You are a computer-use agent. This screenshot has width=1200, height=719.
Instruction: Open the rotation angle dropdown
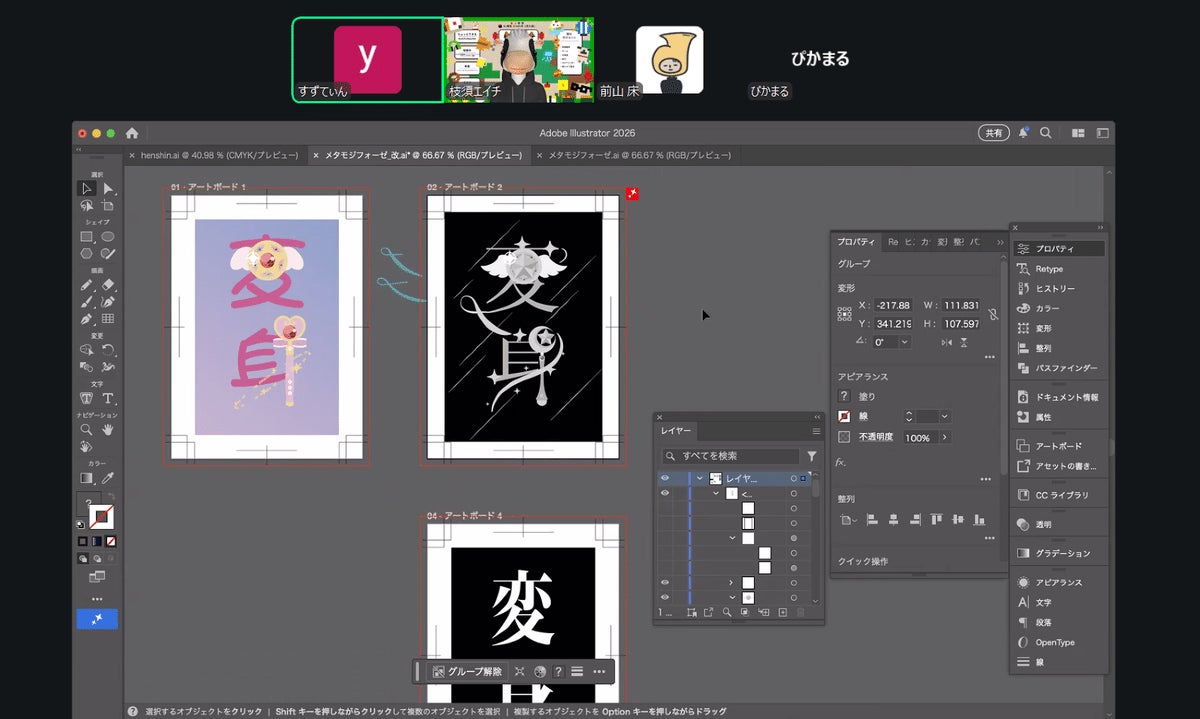(x=905, y=342)
